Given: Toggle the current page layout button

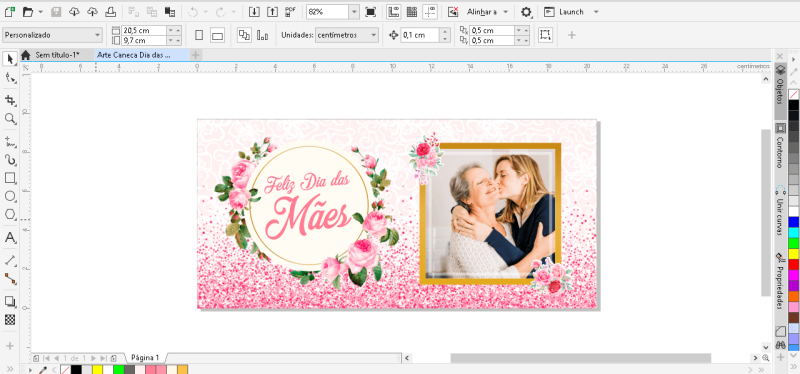Looking at the screenshot, I should [262, 35].
